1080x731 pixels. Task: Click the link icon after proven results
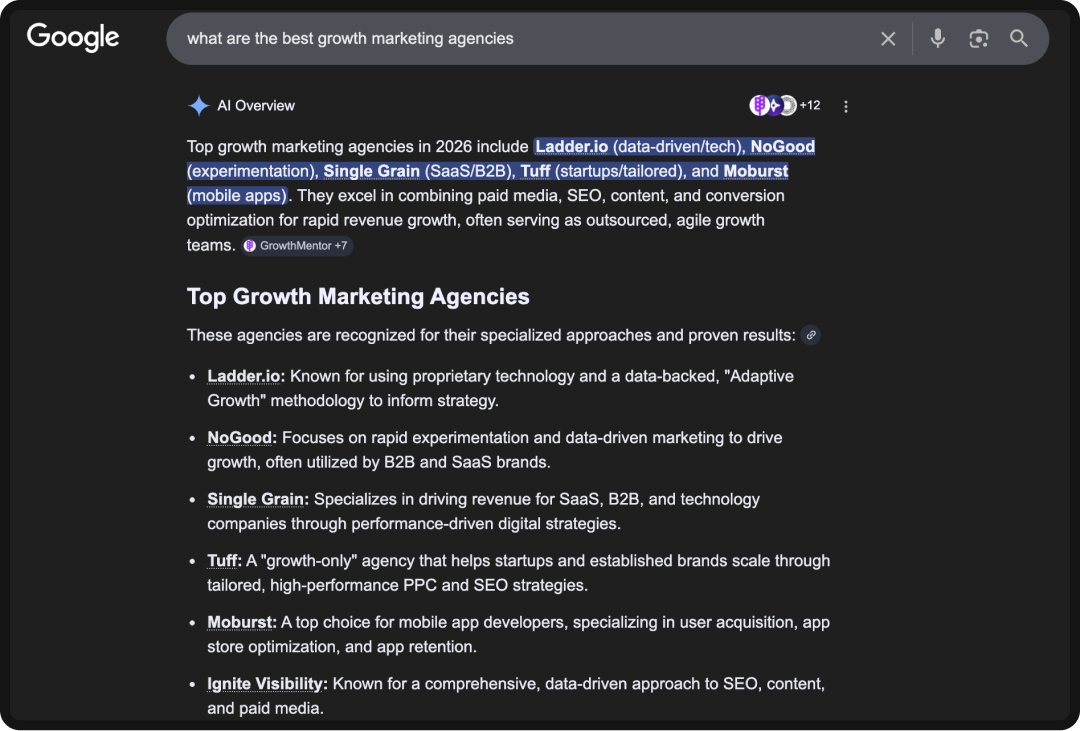tap(811, 335)
